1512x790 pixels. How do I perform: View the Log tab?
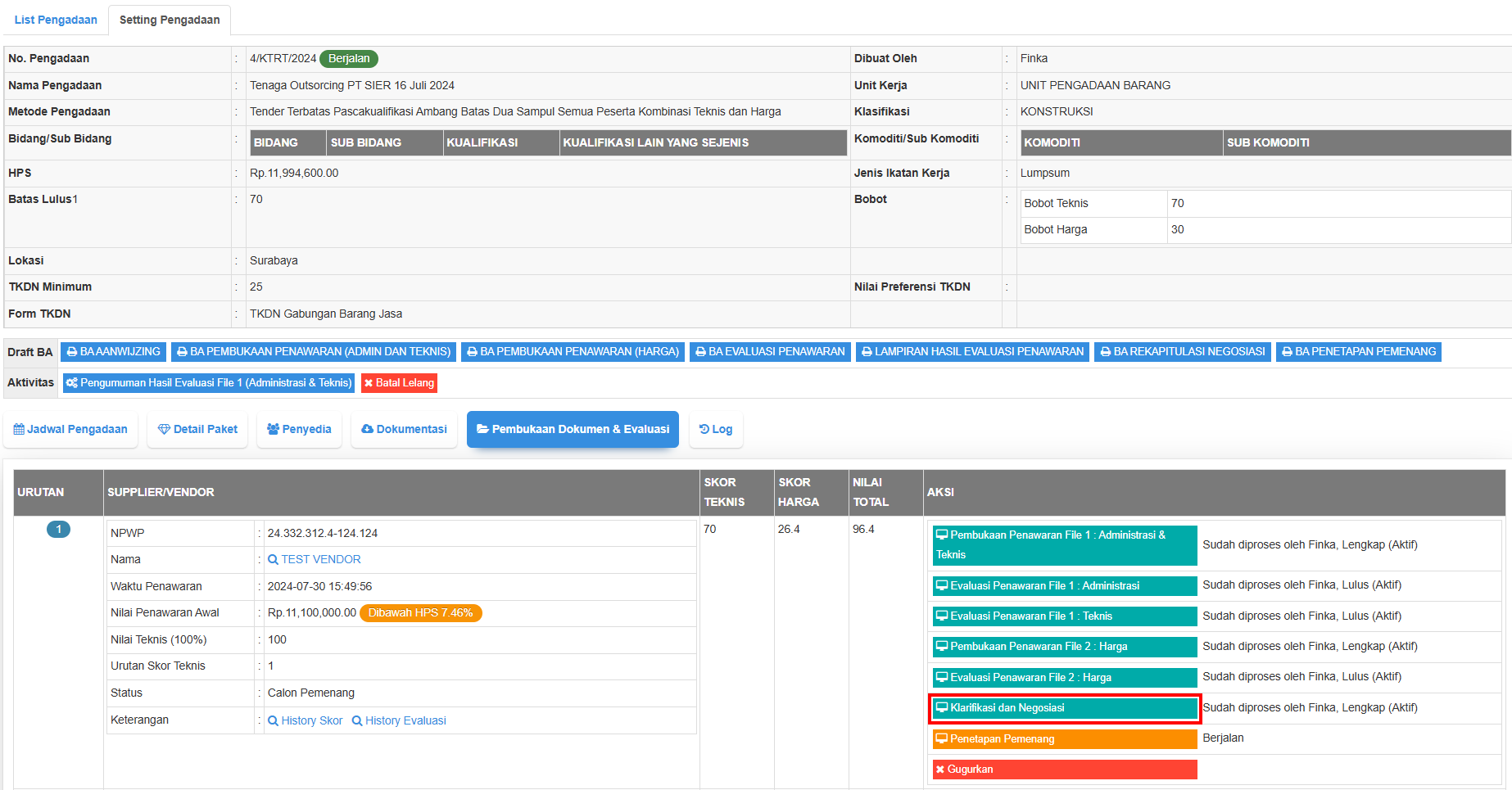click(716, 430)
